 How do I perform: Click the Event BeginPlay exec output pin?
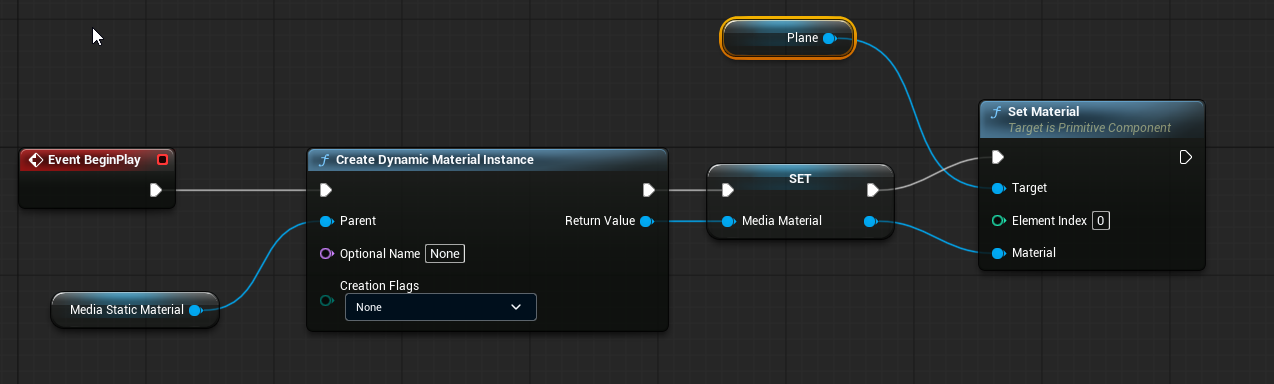pos(156,189)
